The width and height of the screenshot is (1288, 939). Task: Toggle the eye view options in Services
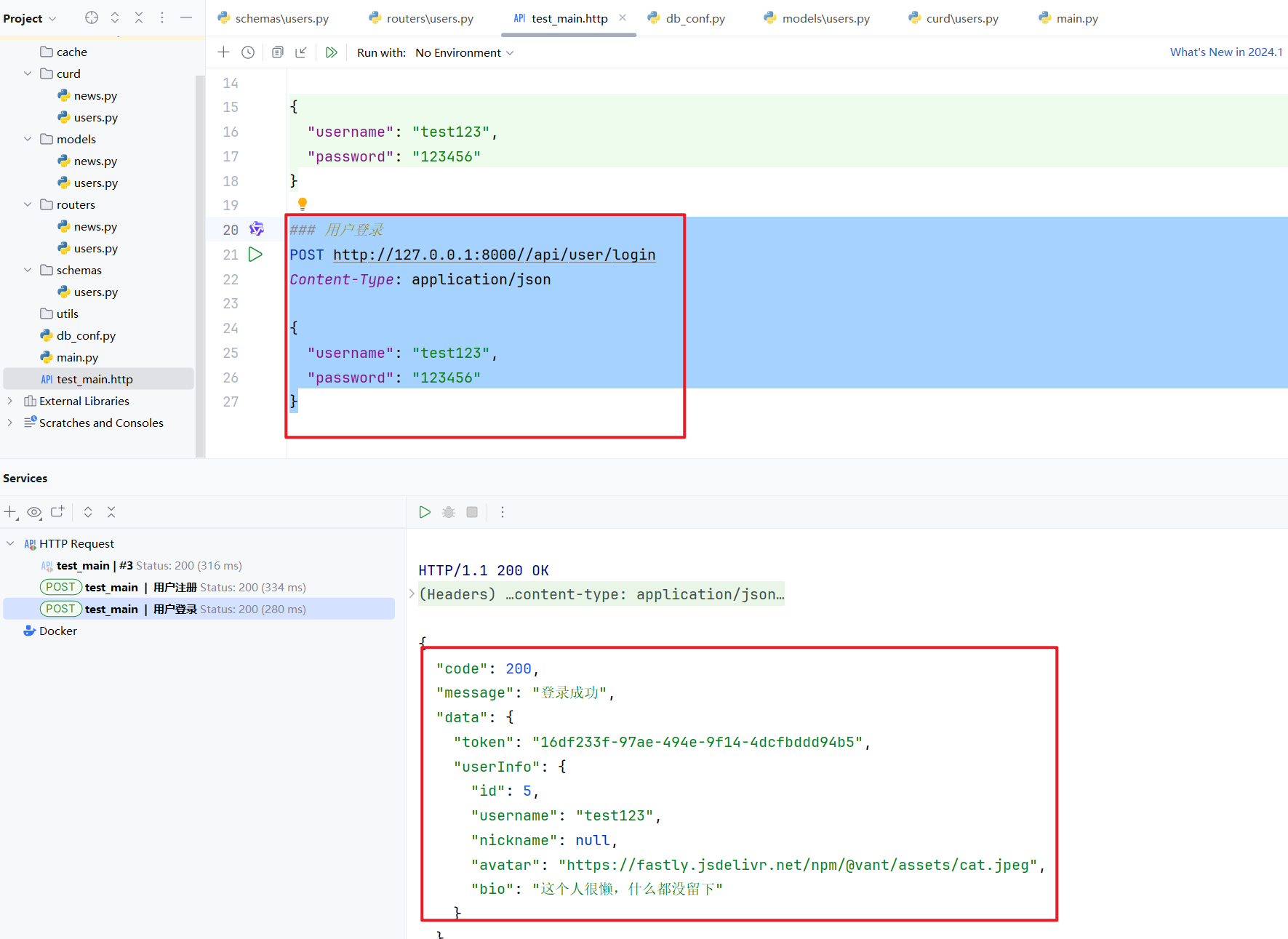[34, 512]
